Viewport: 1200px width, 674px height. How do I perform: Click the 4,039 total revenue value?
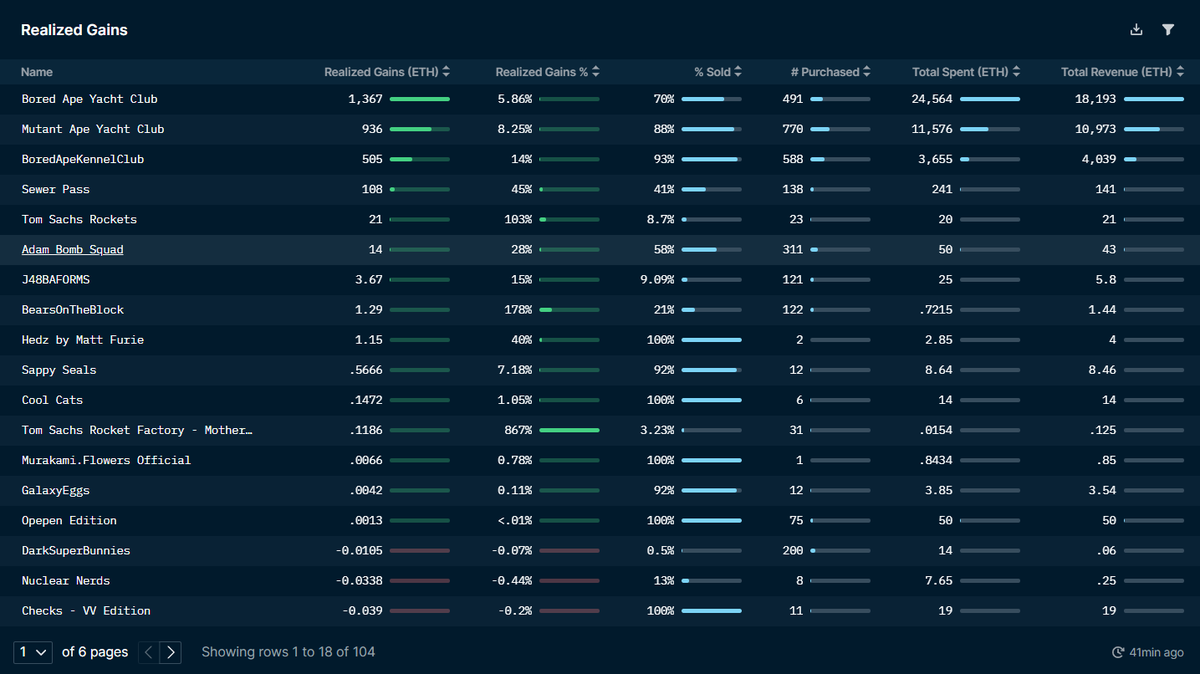coord(1099,159)
